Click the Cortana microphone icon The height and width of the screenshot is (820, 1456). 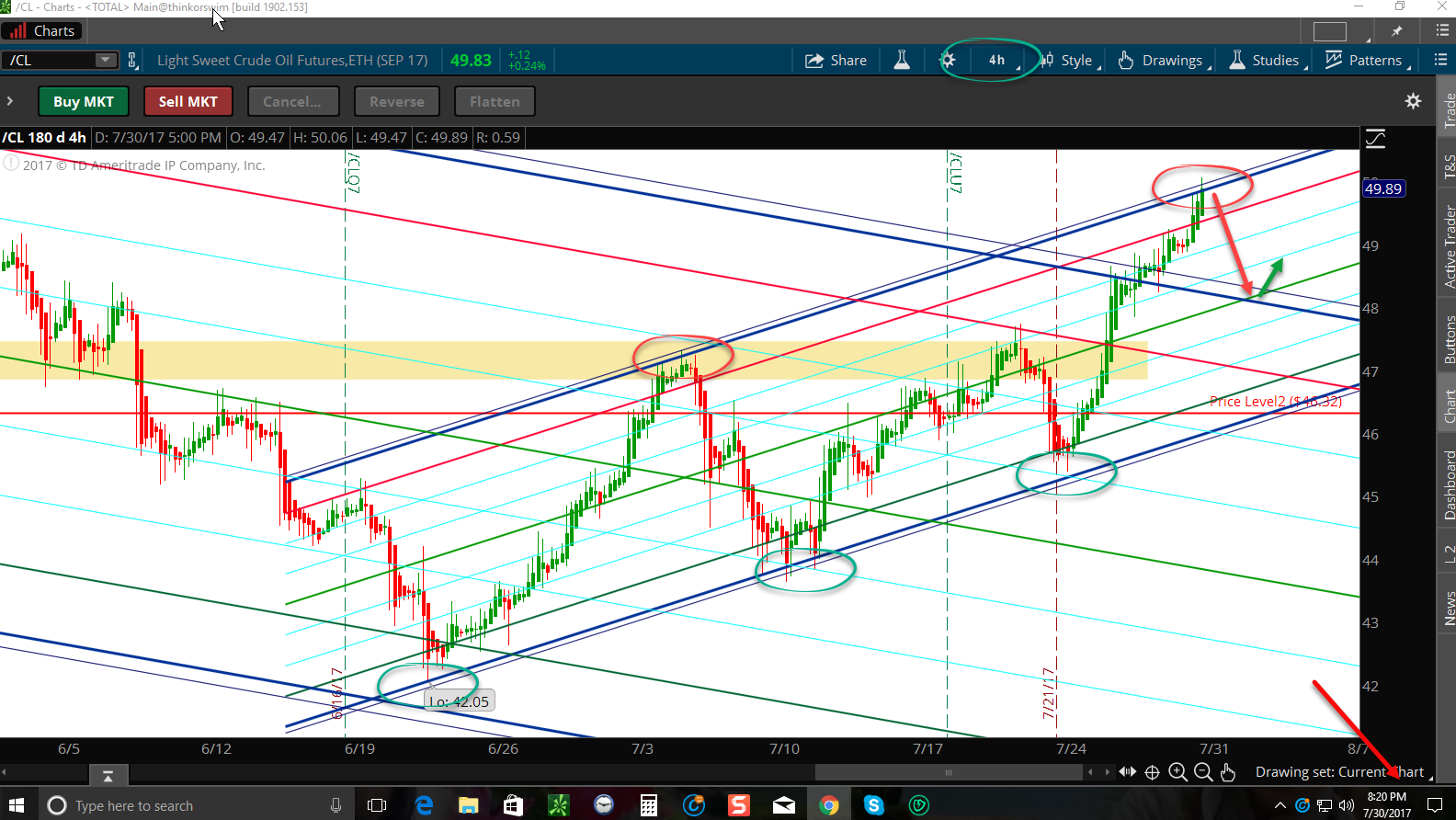[x=336, y=805]
